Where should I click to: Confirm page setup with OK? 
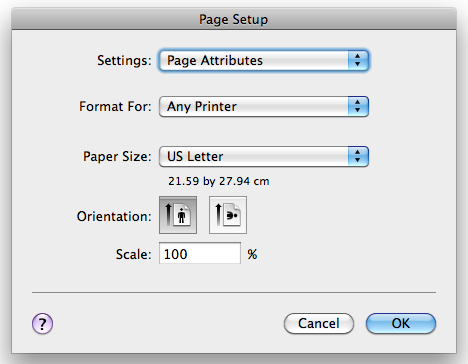(401, 323)
